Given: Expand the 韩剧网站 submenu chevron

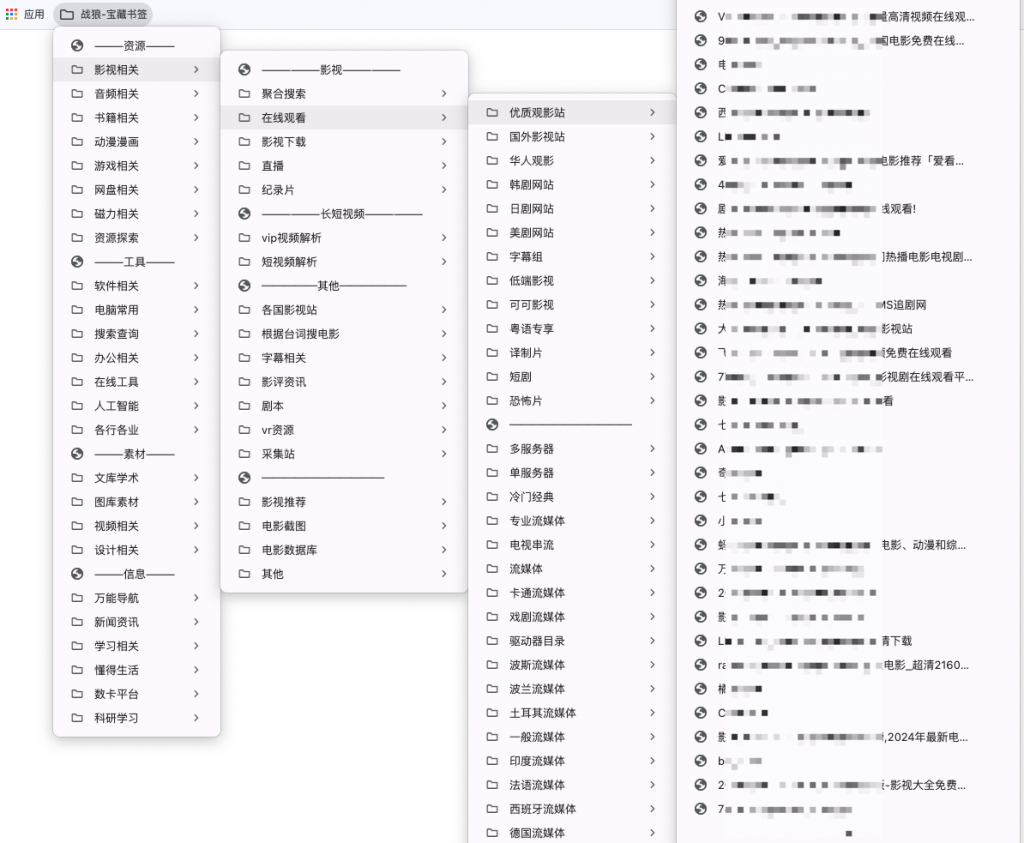Looking at the screenshot, I should [652, 185].
